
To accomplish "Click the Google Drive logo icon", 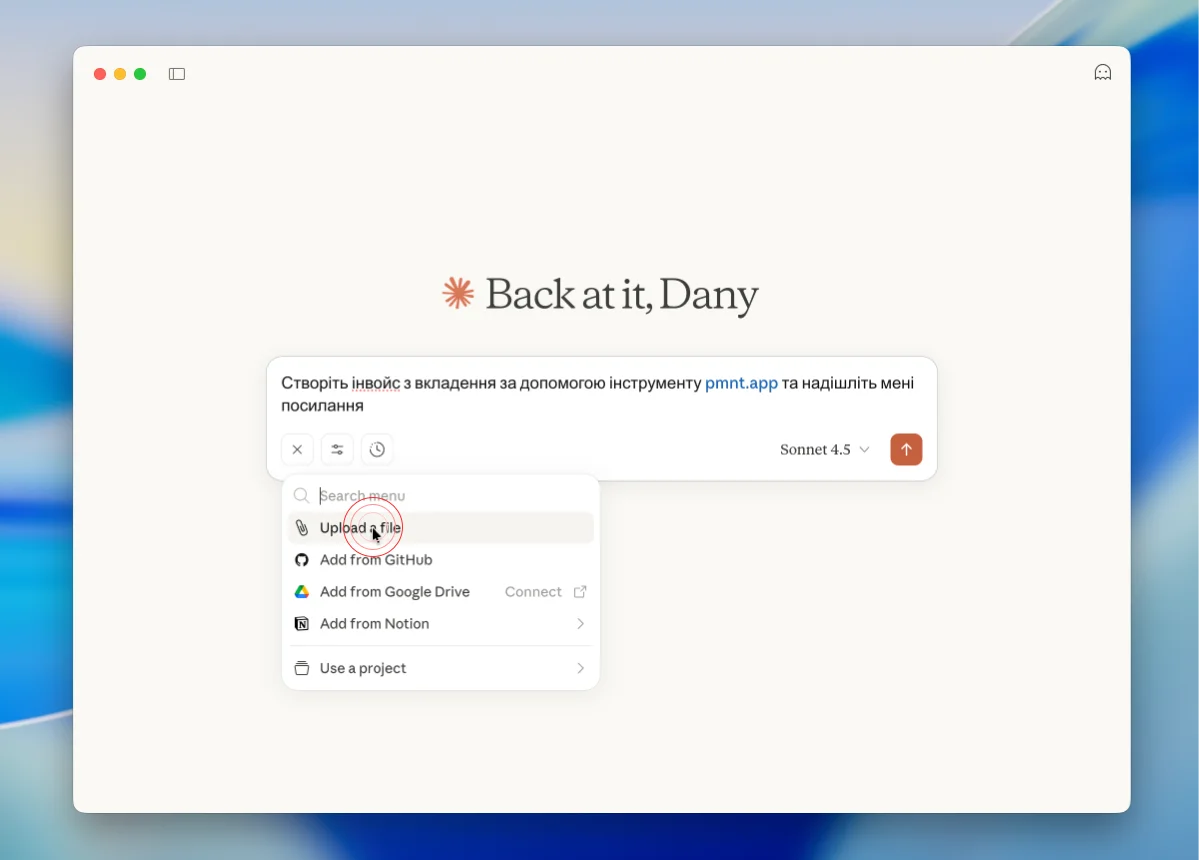I will pyautogui.click(x=302, y=592).
